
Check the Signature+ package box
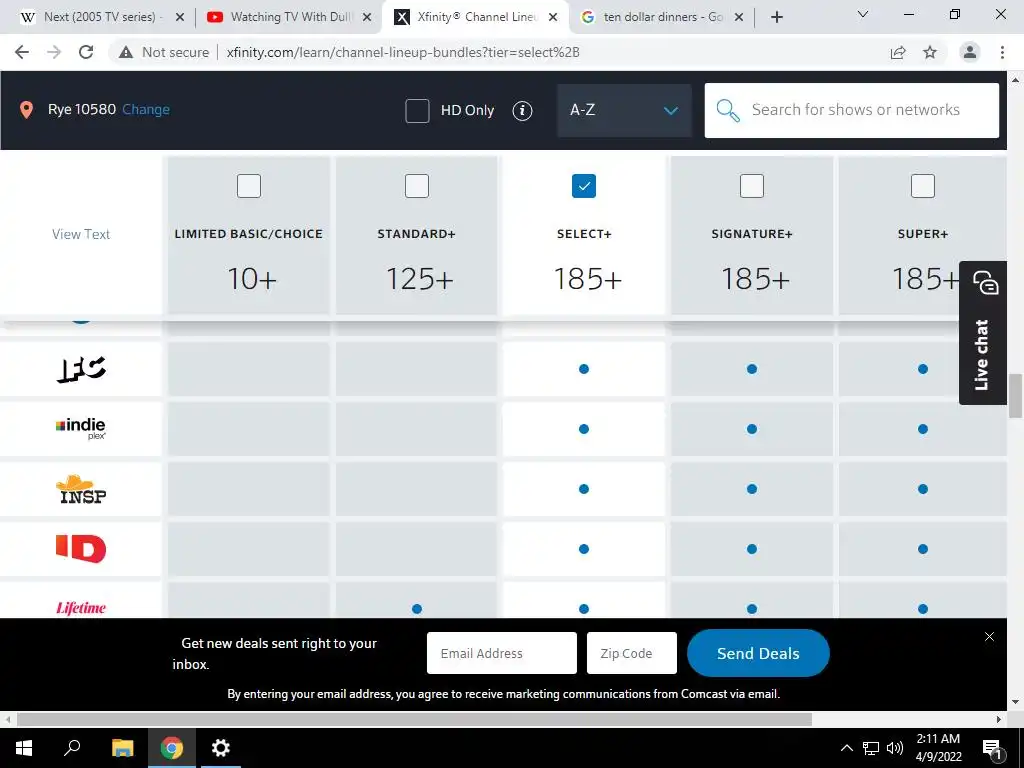click(x=752, y=185)
